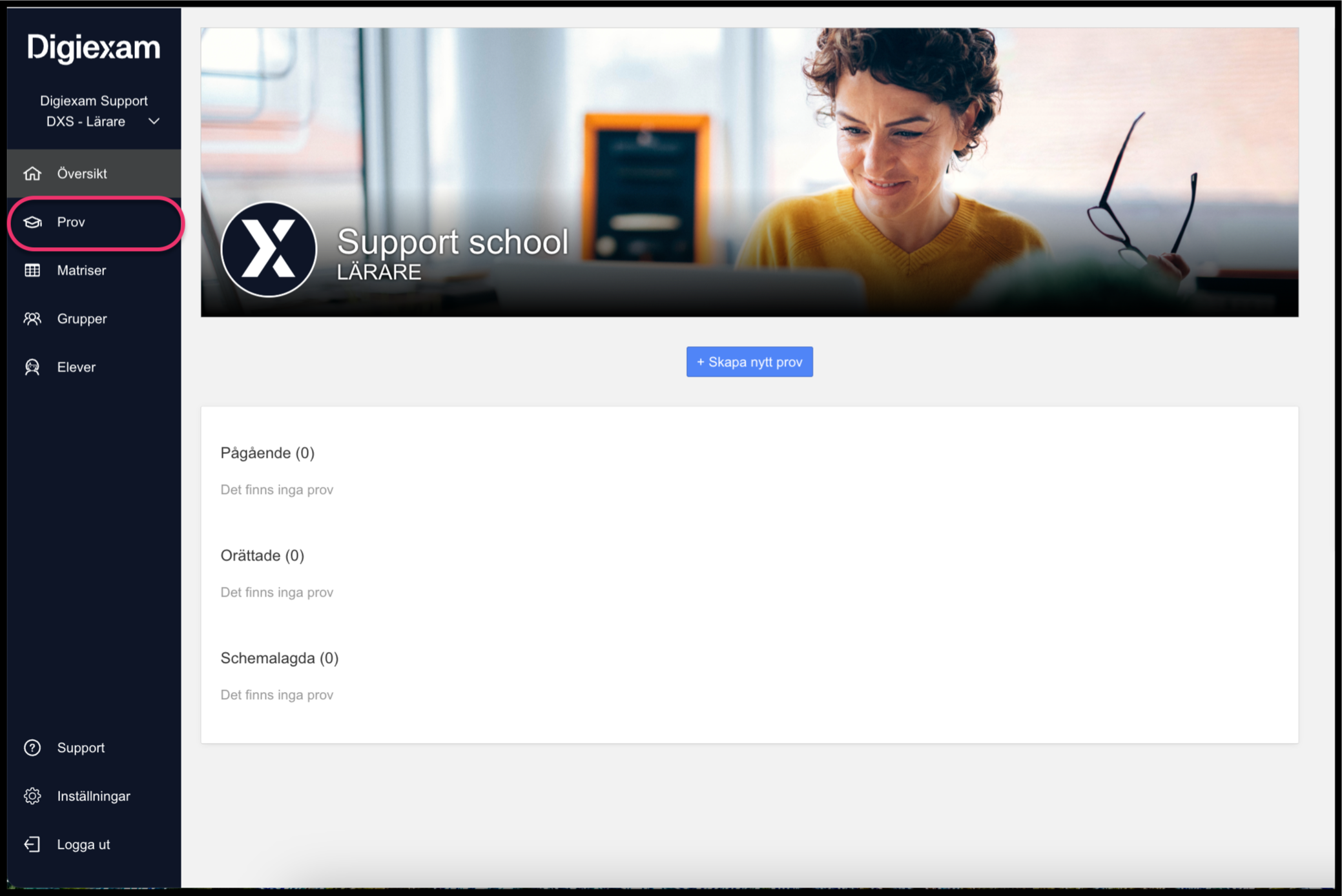Click the Inställningar gear icon

pos(32,796)
